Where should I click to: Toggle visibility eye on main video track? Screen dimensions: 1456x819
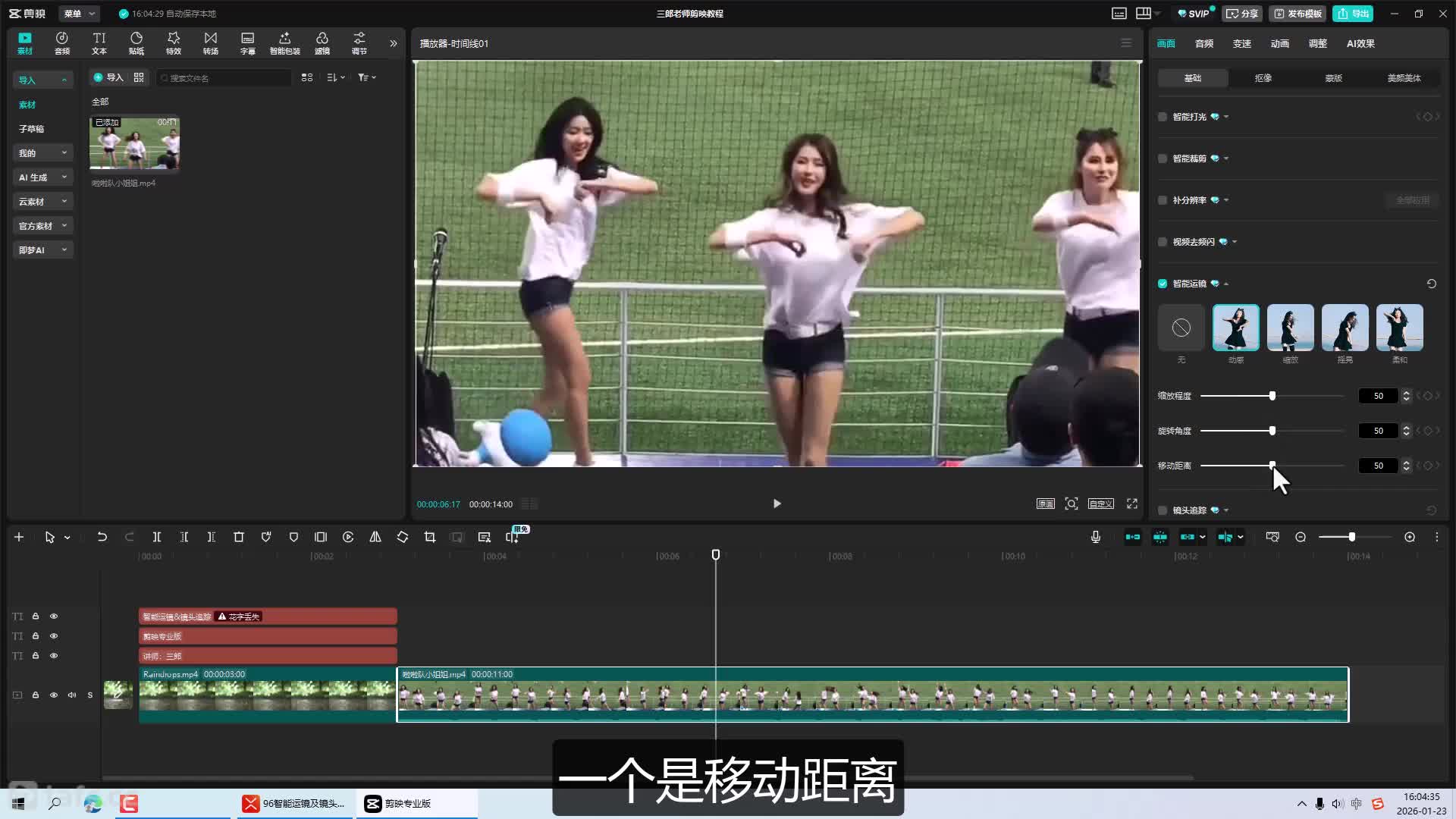(x=54, y=695)
